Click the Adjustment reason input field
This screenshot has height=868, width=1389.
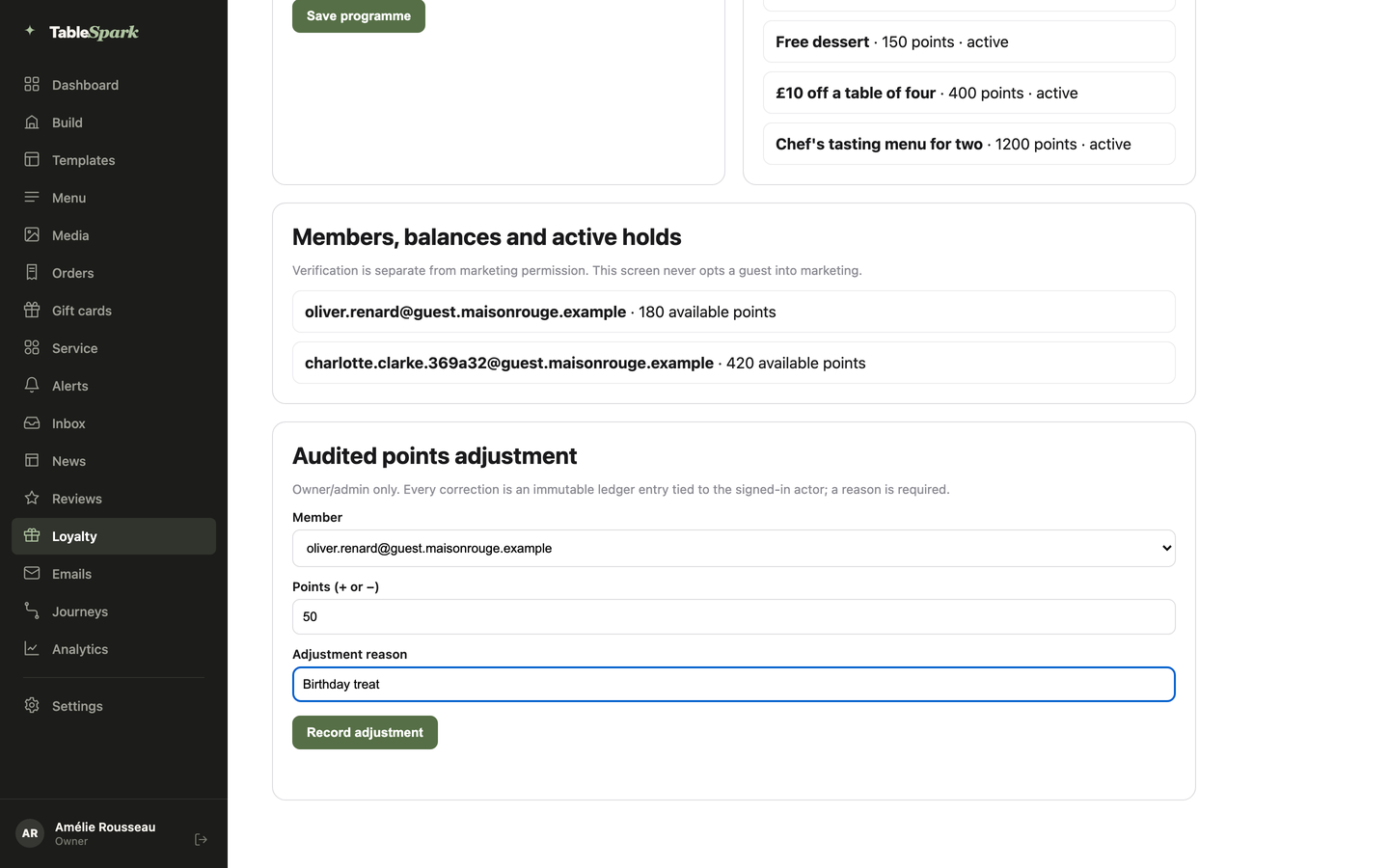tap(734, 684)
